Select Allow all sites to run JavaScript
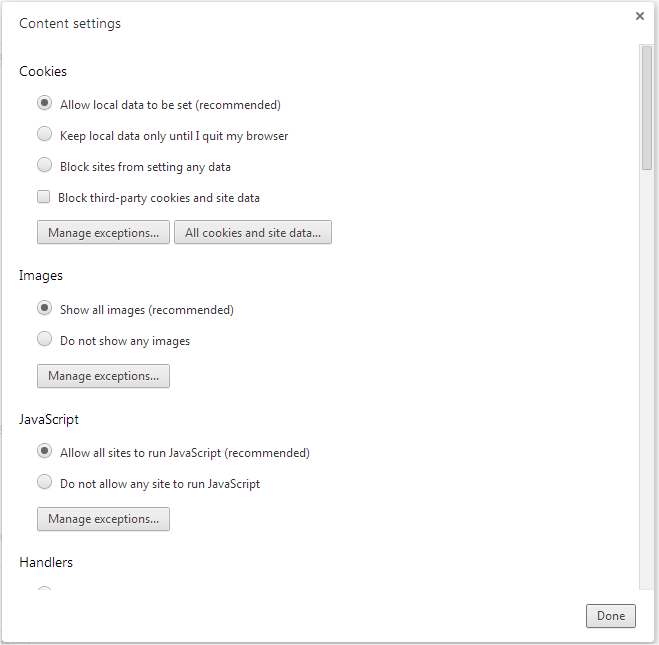Image resolution: width=659 pixels, height=645 pixels. [44, 451]
